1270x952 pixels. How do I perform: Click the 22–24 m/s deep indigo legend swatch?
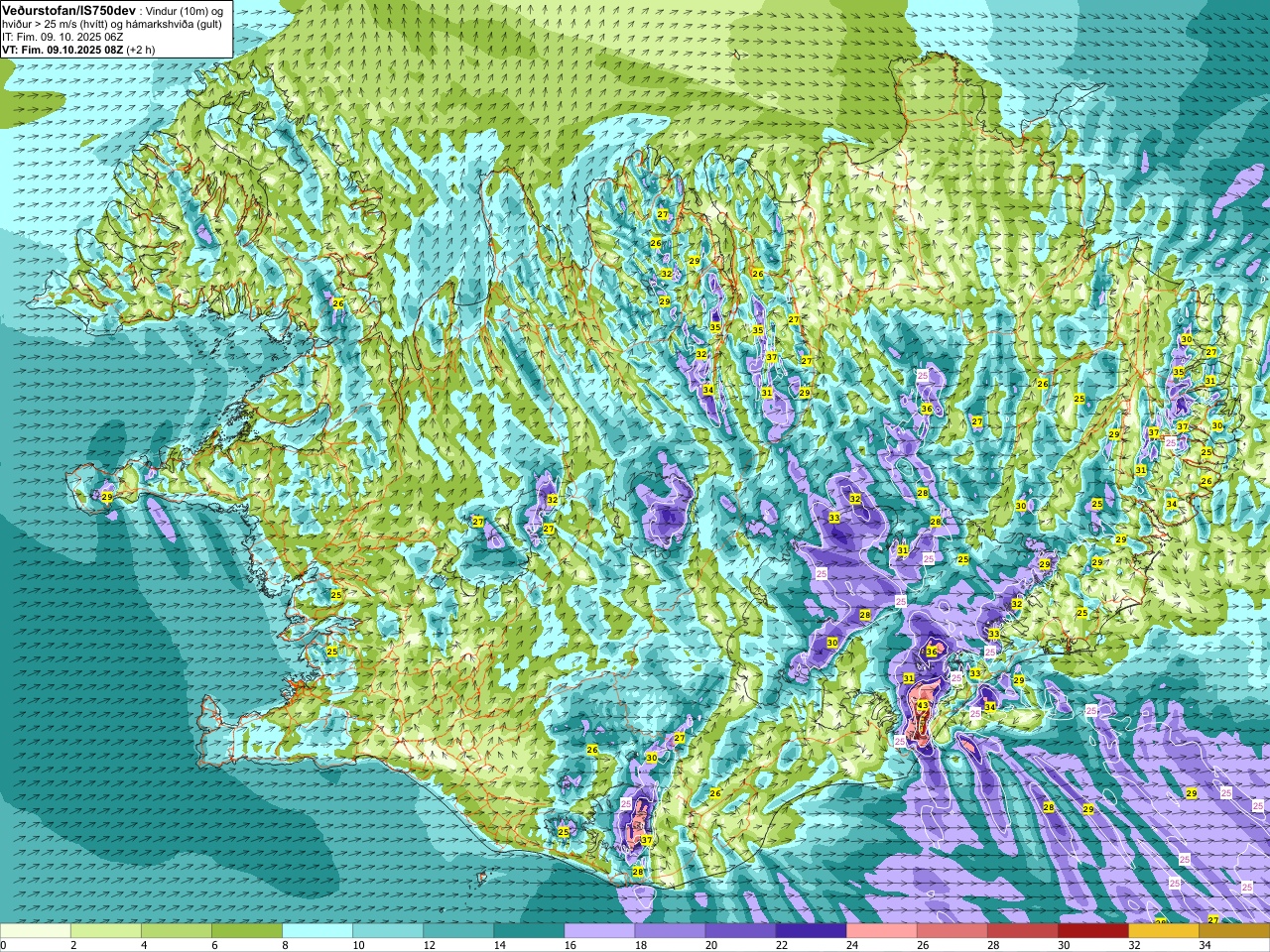(811, 931)
